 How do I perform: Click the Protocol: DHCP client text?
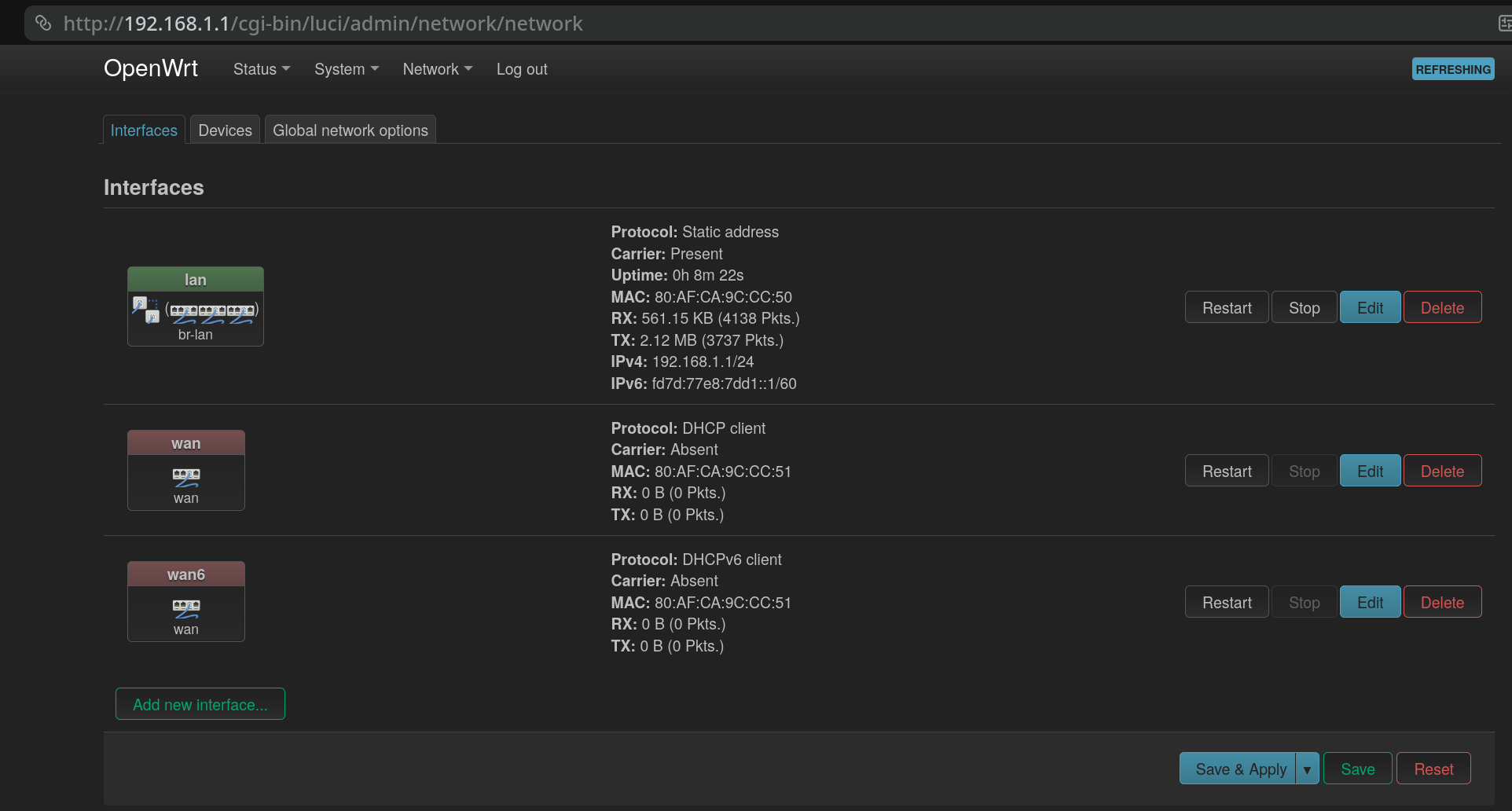coord(688,428)
